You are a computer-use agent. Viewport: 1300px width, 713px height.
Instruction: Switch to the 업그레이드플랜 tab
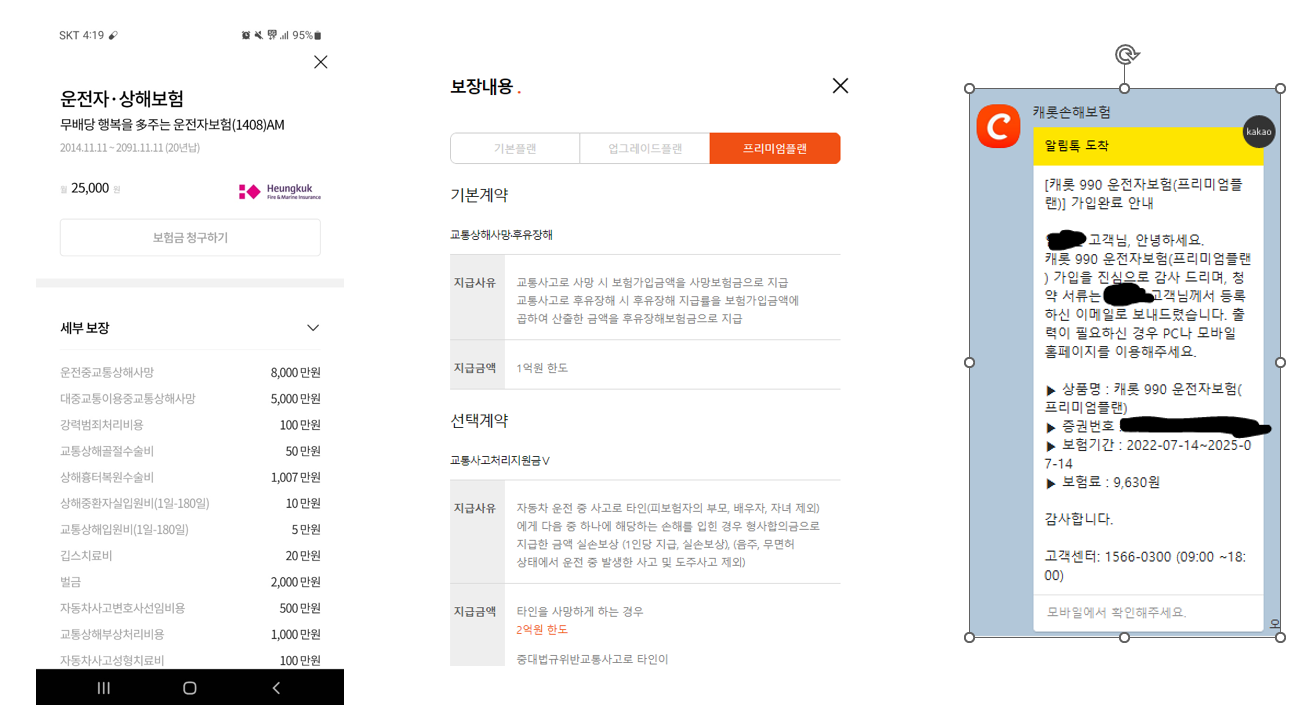645,148
